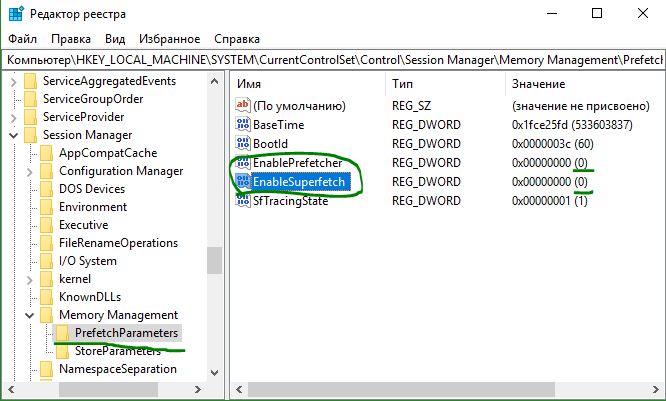Click the BaseTime registry value icon
Viewport: 666px width, 401px height.
pos(242,124)
